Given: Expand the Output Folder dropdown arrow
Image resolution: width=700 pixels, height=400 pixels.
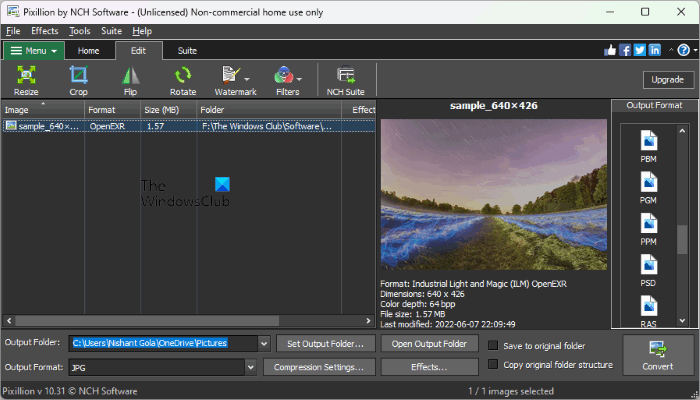Looking at the screenshot, I should pos(264,344).
